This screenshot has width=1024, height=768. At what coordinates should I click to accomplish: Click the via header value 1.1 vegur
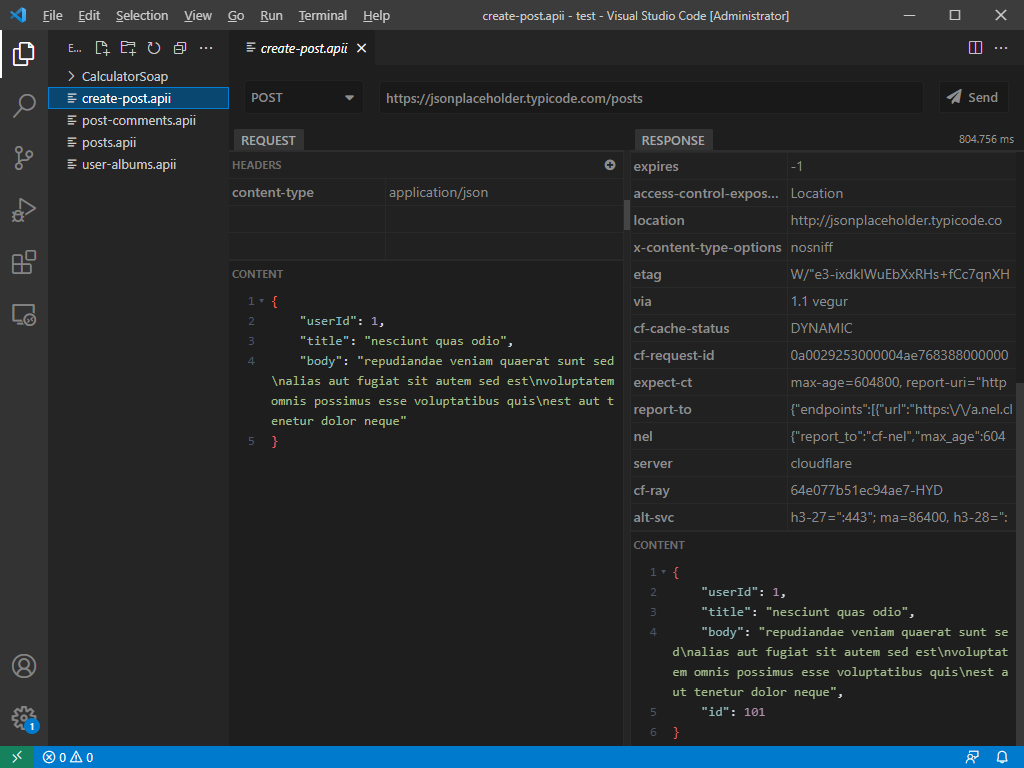pos(901,302)
